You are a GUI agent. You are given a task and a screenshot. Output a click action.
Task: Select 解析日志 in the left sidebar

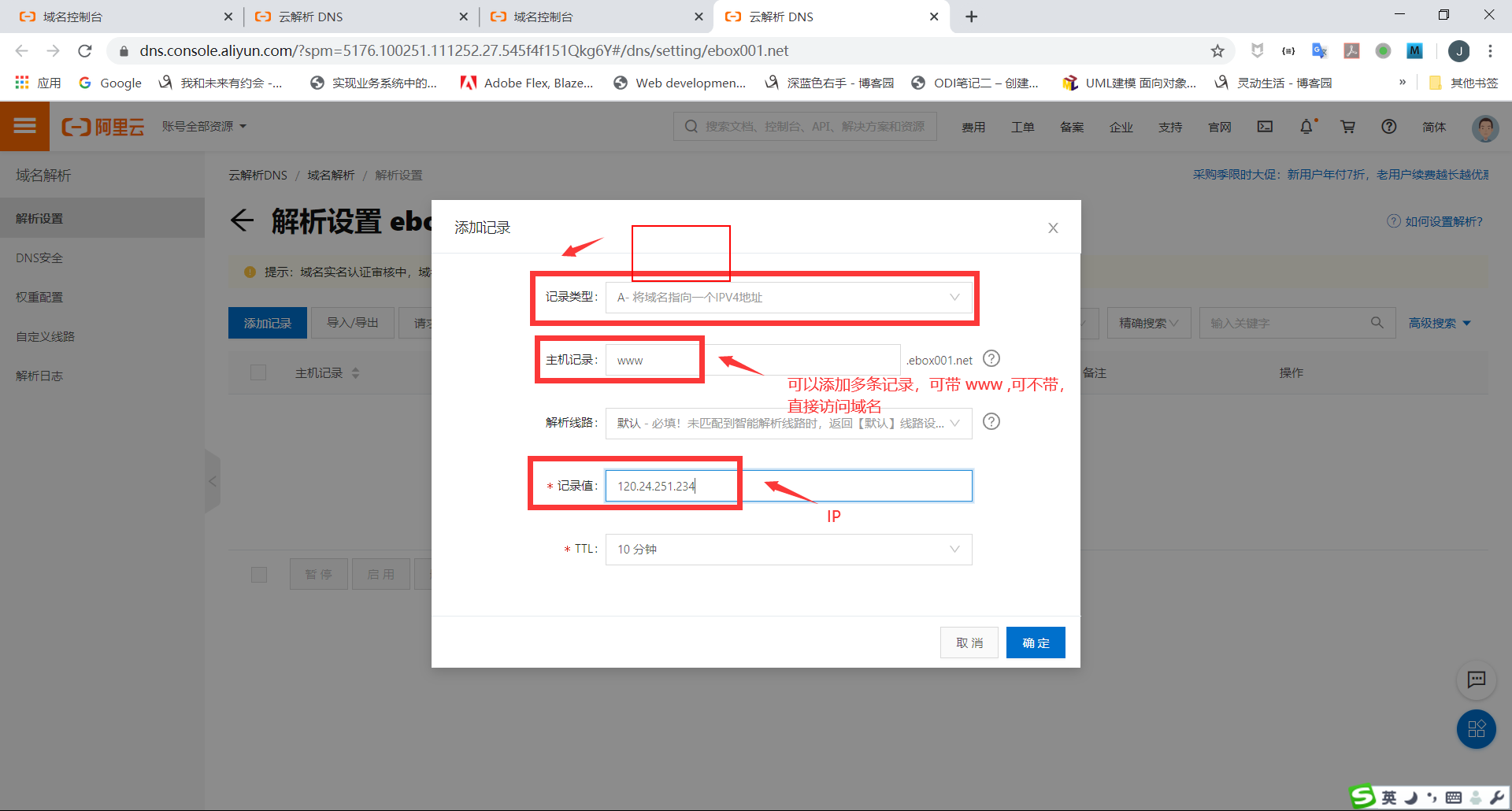pos(39,376)
